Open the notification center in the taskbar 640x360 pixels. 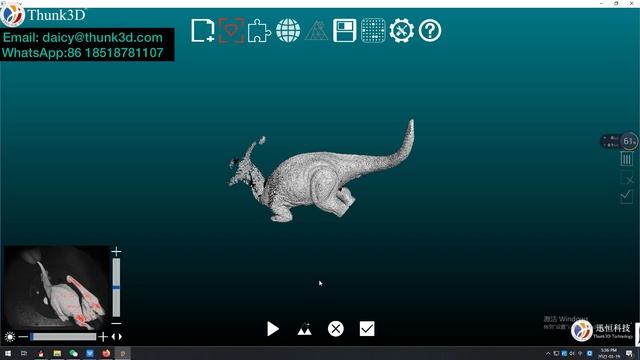pos(629,353)
